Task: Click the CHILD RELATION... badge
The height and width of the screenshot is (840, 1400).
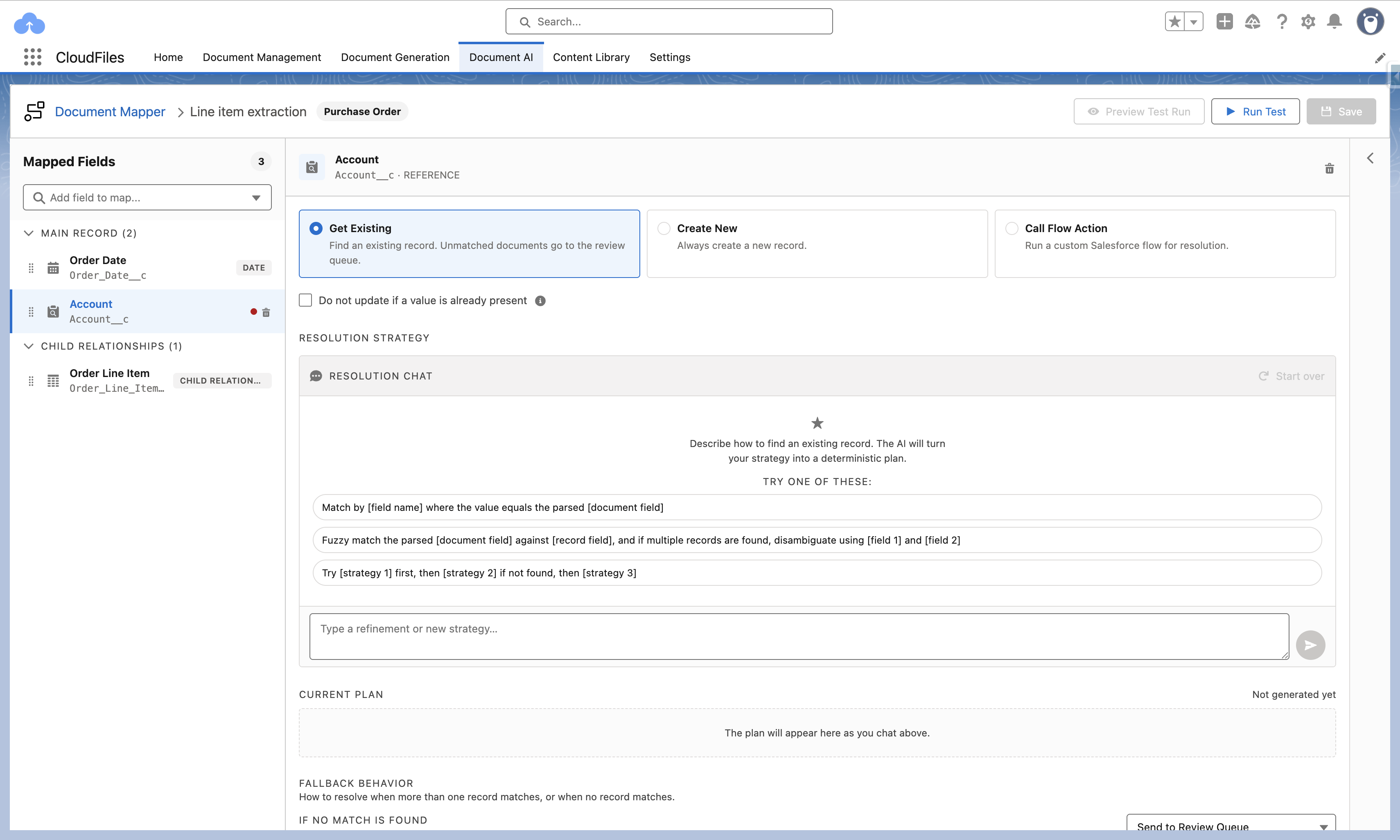Action: 222,380
